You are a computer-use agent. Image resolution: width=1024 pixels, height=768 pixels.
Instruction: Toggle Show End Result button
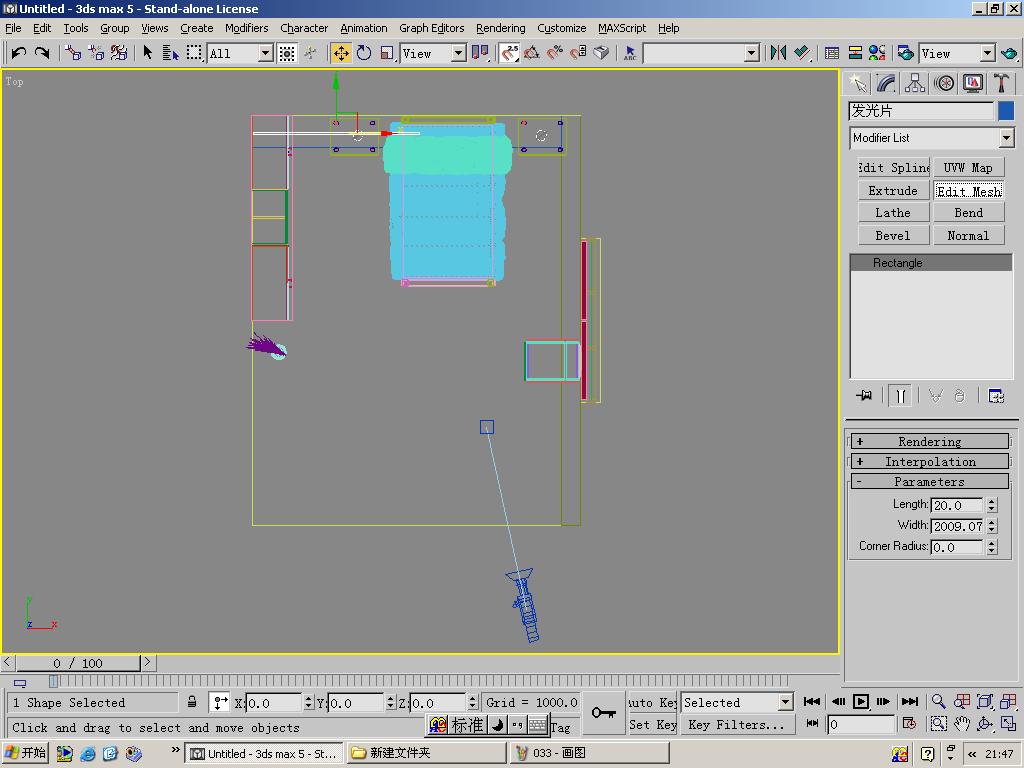[901, 396]
